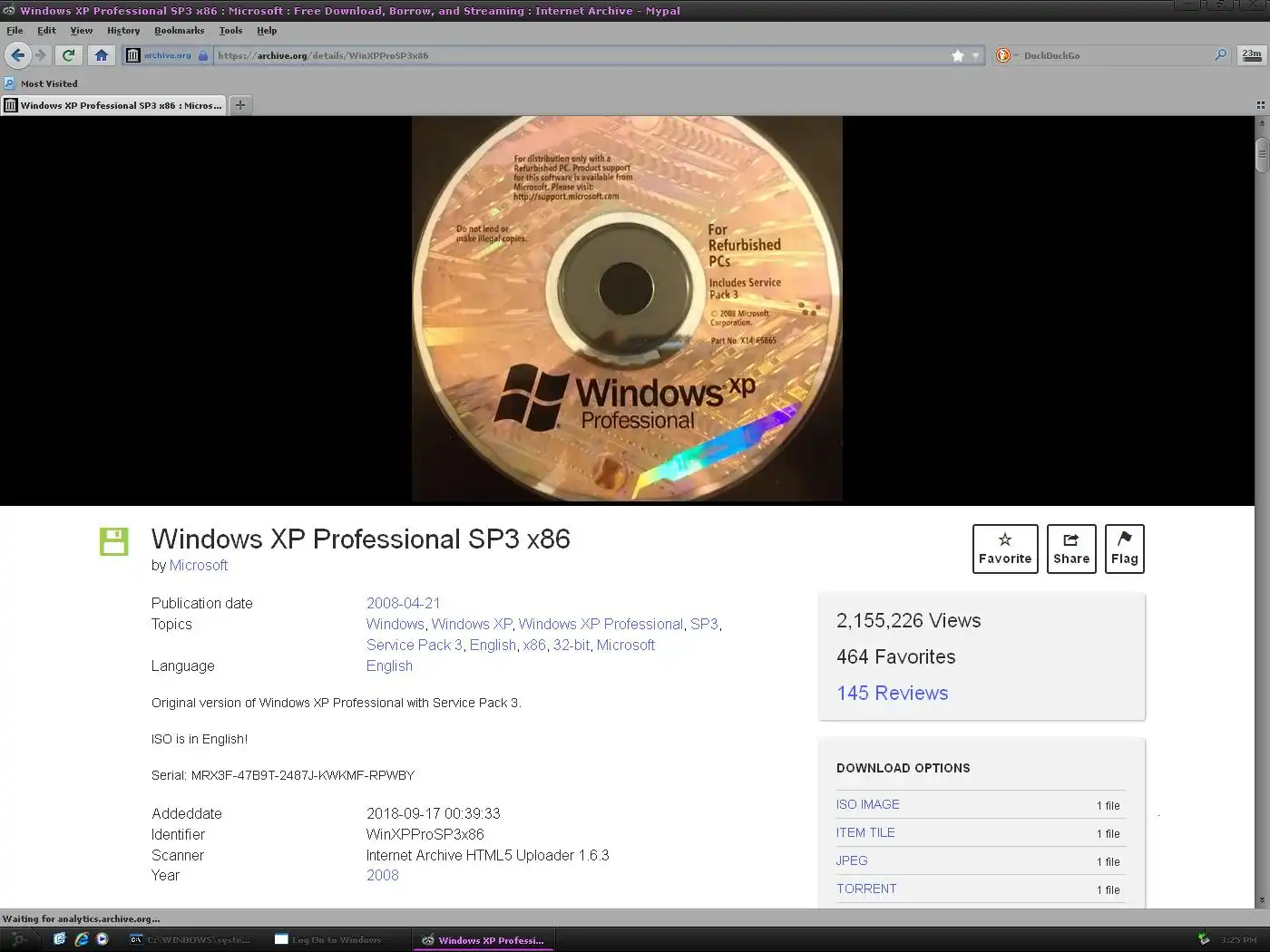Open the 32-bit topic link
1270x952 pixels.
point(571,645)
